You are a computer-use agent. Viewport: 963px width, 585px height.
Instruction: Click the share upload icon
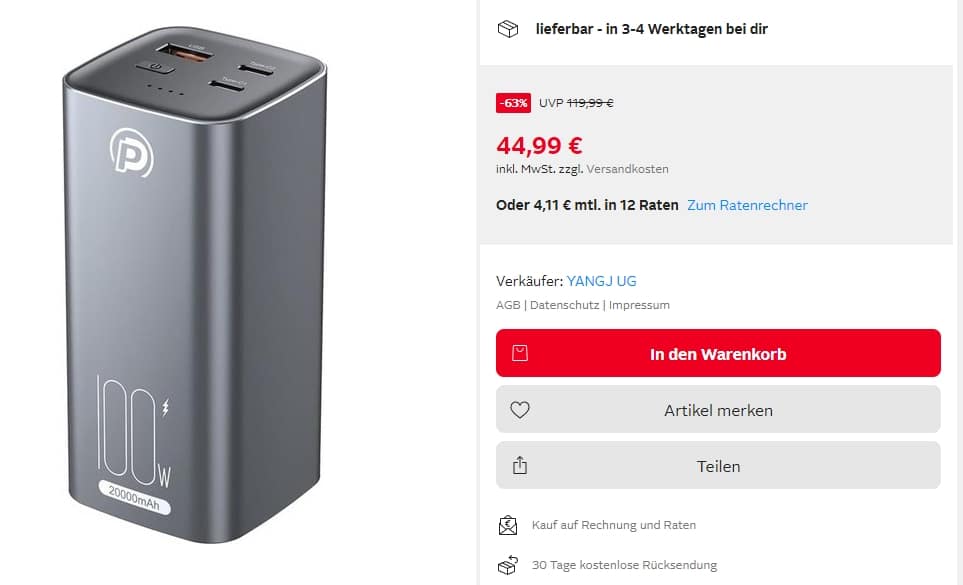pos(520,465)
